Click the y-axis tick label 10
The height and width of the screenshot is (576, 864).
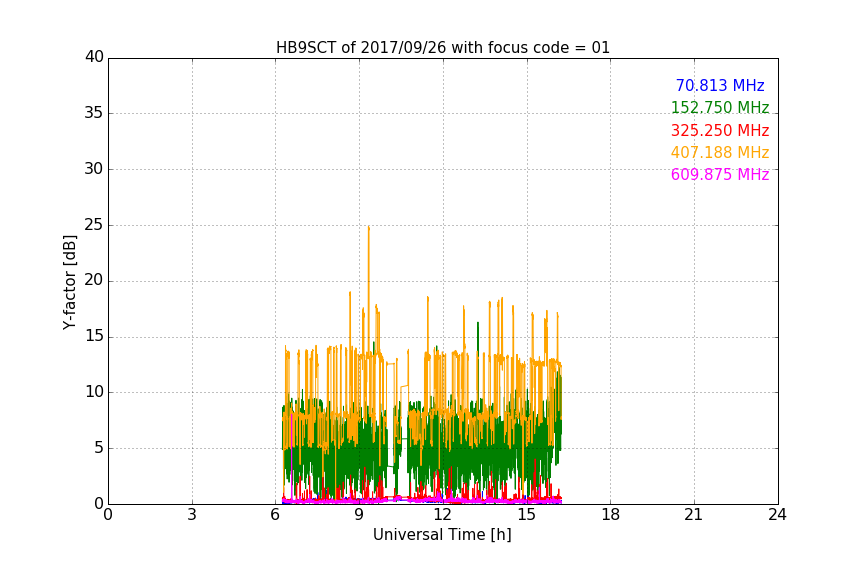point(94,392)
